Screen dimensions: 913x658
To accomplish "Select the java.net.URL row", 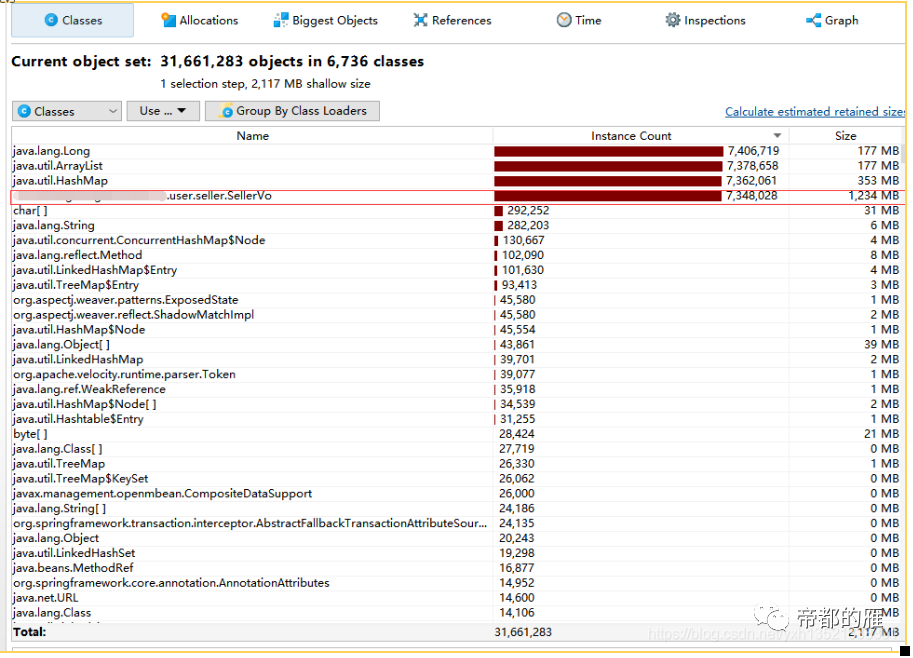I will tap(456, 598).
